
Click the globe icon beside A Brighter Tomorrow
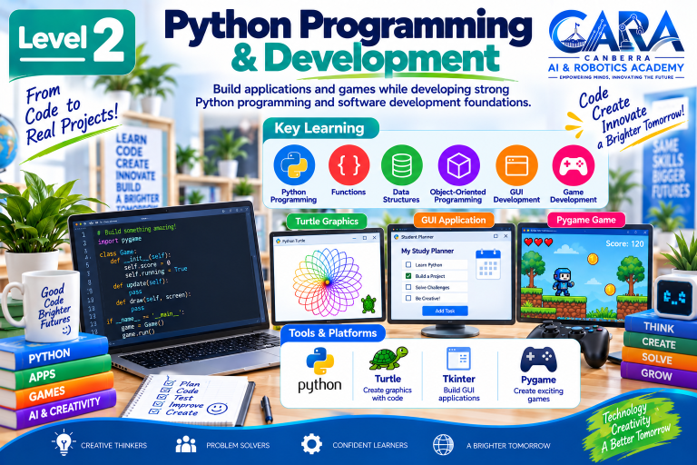(x=443, y=445)
